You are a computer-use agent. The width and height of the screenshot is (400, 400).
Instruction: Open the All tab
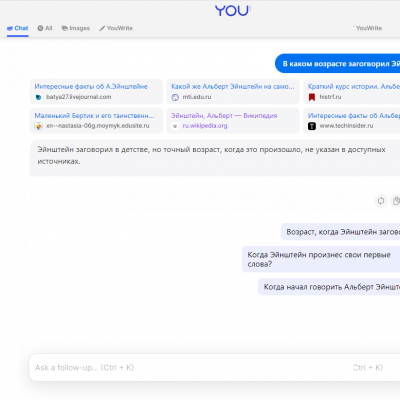pos(45,28)
